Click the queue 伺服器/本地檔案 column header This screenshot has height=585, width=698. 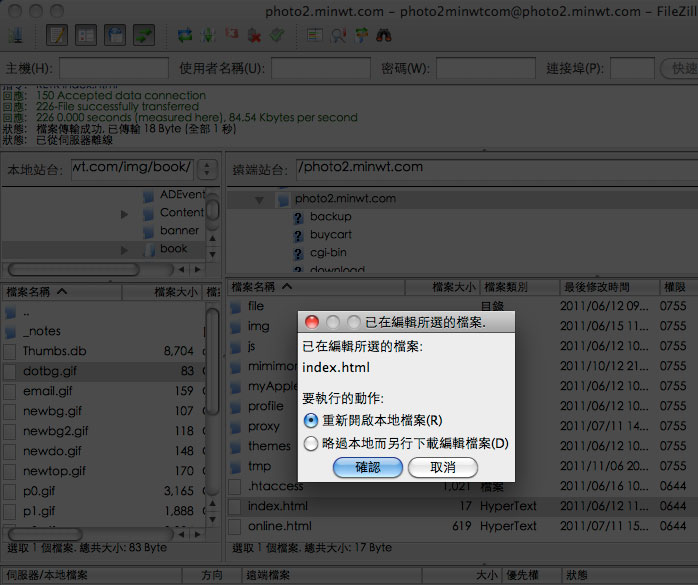click(92, 575)
